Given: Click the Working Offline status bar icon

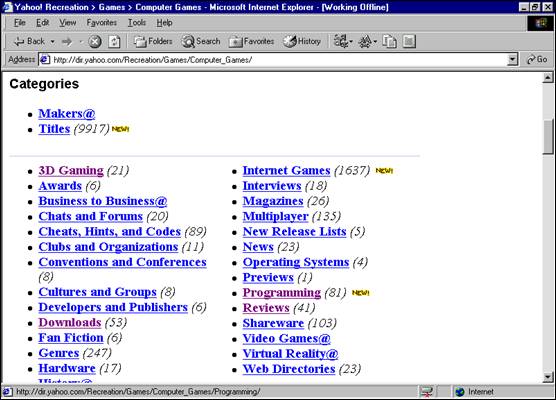Looking at the screenshot, I should 426,392.
